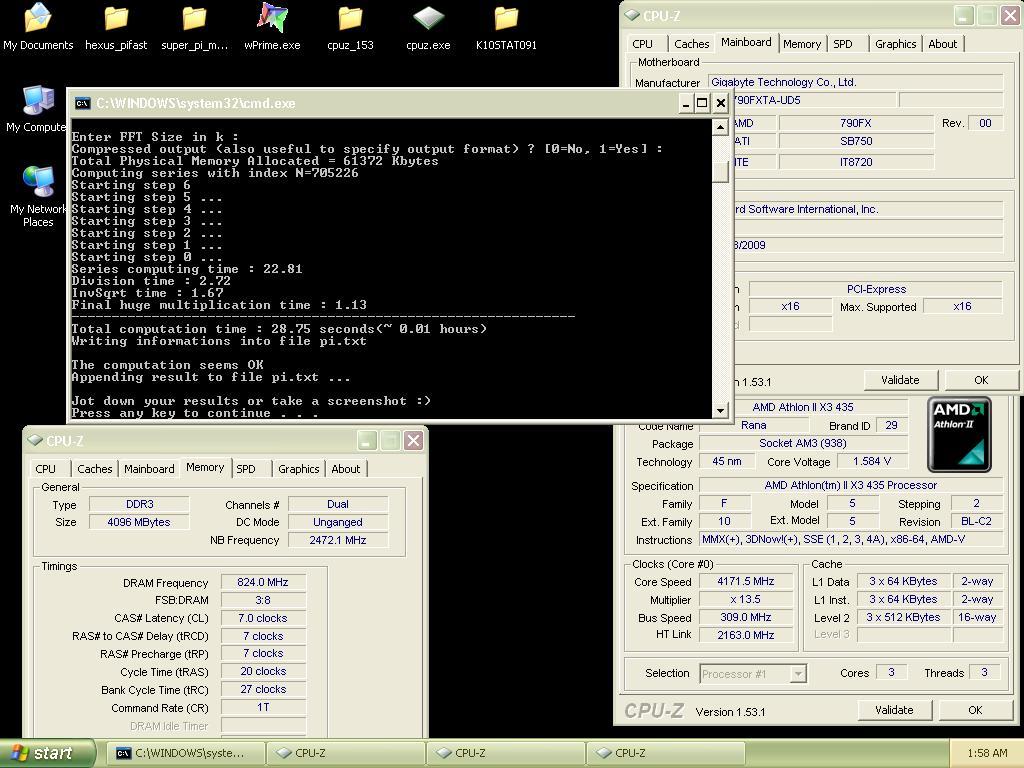Click the IT8720 LPCIO field
Screen dimensions: 1024x768
[x=856, y=162]
